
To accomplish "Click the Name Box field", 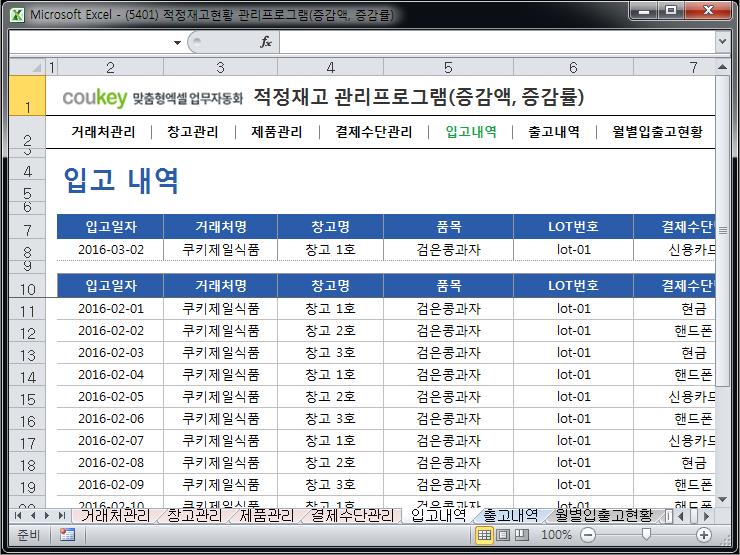I will pos(90,42).
